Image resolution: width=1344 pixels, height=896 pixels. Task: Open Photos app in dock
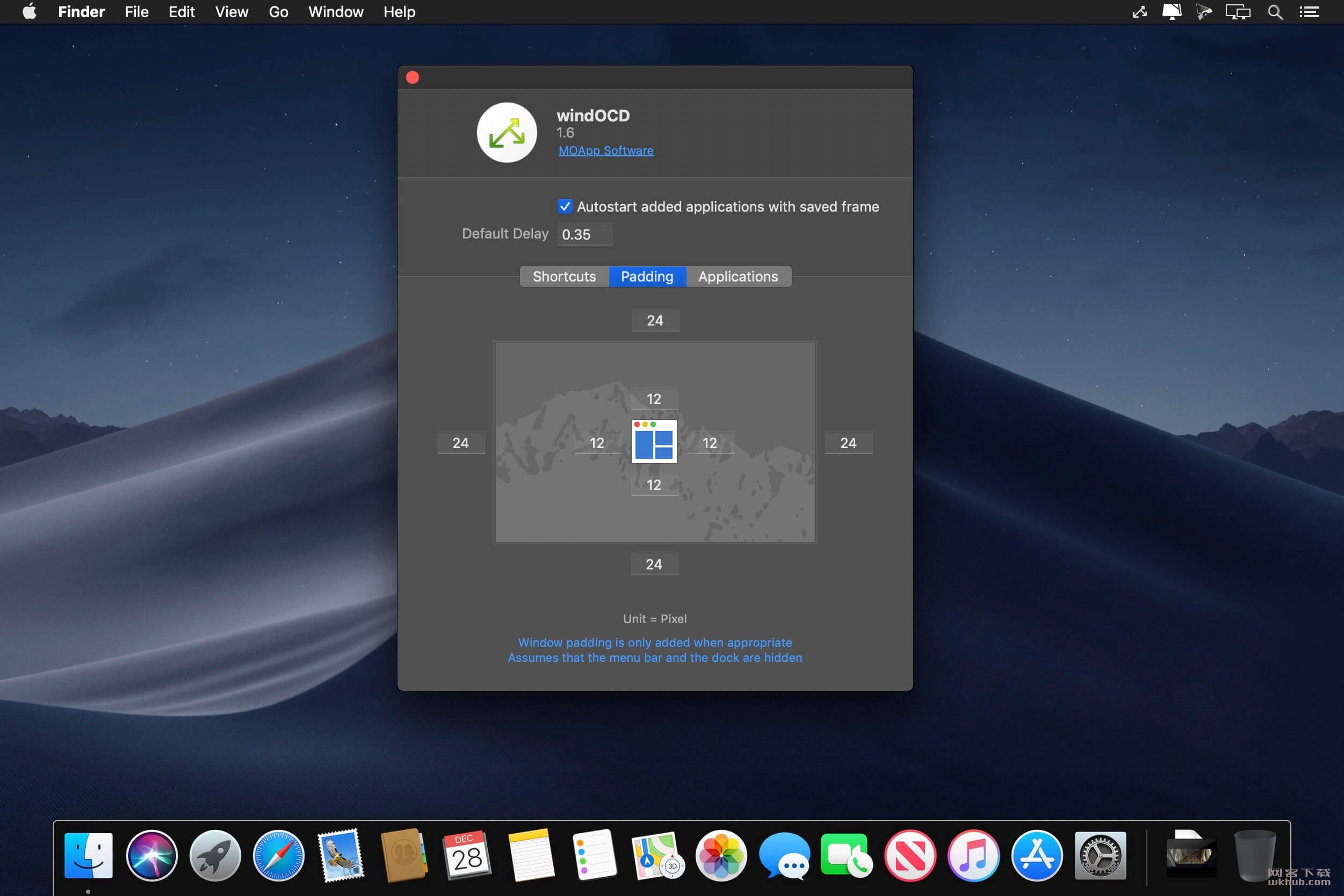pyautogui.click(x=721, y=855)
